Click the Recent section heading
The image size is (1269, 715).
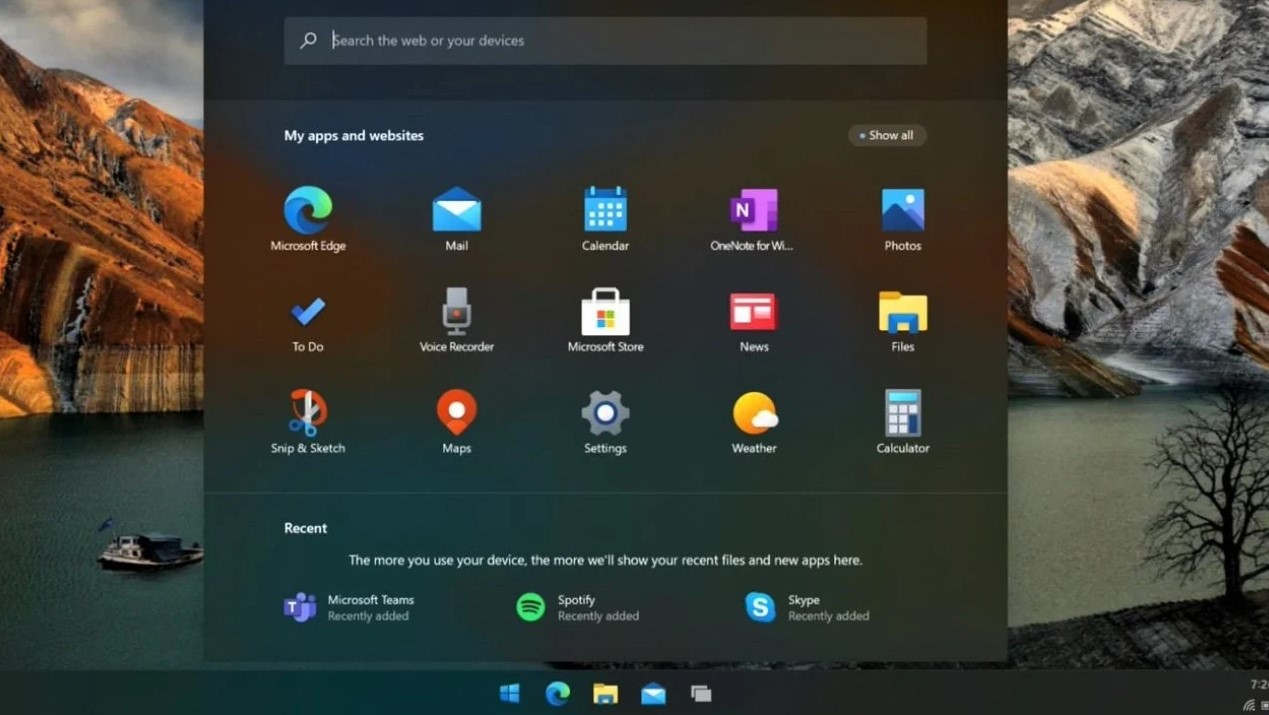pos(305,528)
